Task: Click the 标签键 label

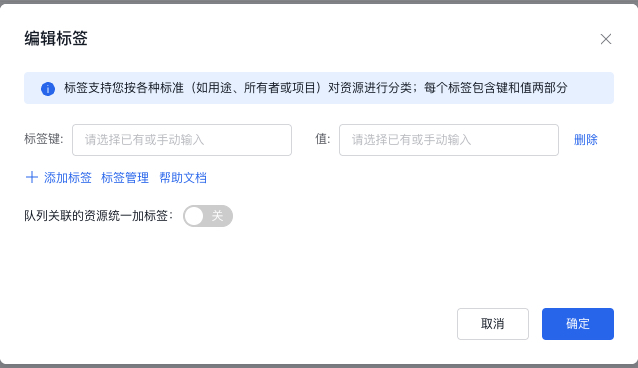Action: 44,139
